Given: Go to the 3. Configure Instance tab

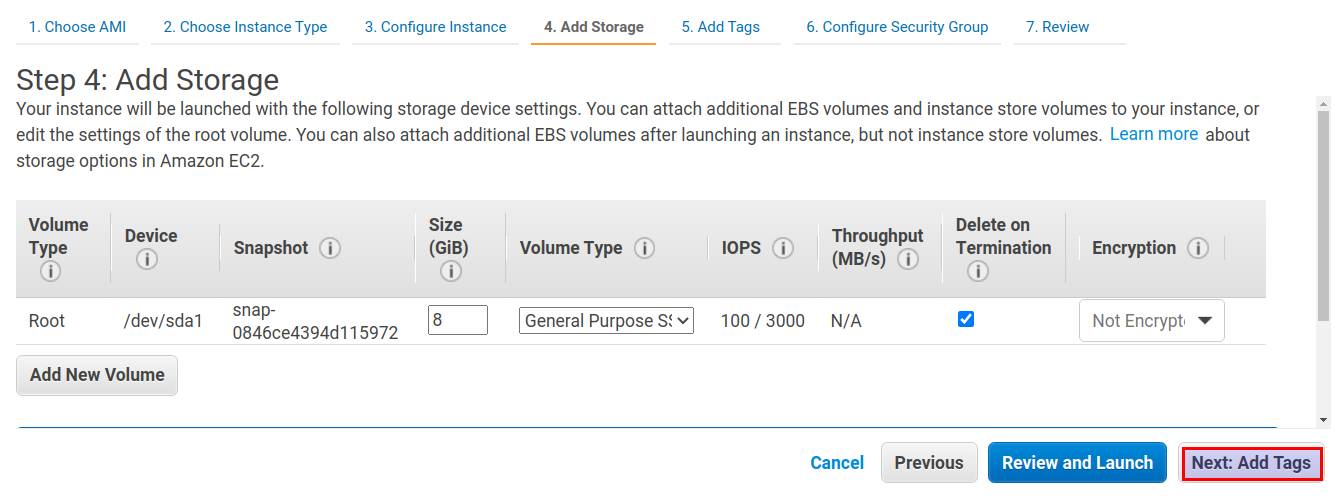Looking at the screenshot, I should 435,27.
